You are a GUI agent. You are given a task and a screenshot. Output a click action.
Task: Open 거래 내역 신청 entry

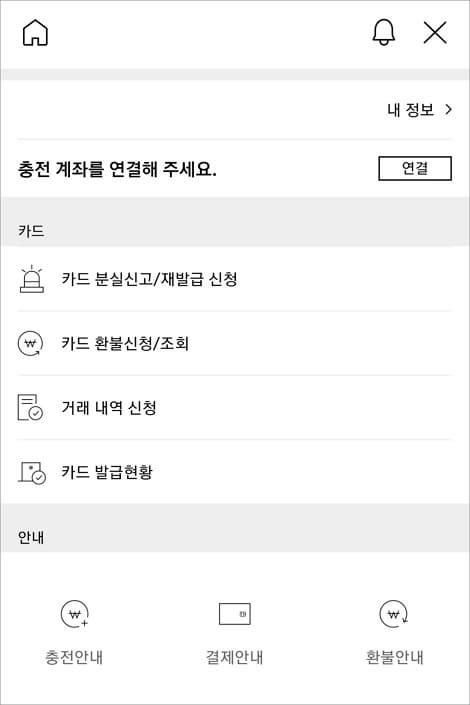pyautogui.click(x=234, y=407)
